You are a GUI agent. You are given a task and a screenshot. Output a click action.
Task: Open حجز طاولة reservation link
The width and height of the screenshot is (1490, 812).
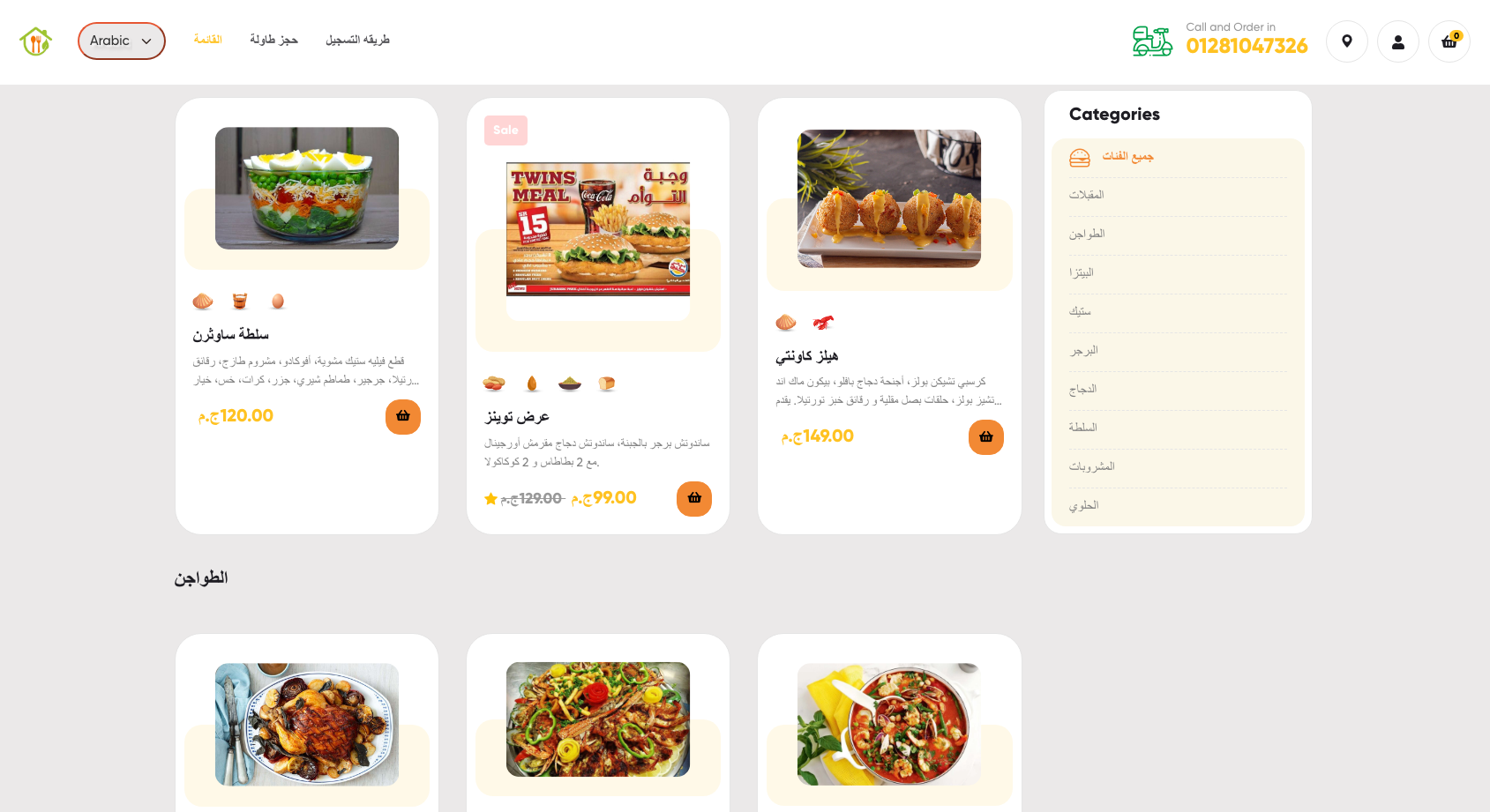point(273,40)
